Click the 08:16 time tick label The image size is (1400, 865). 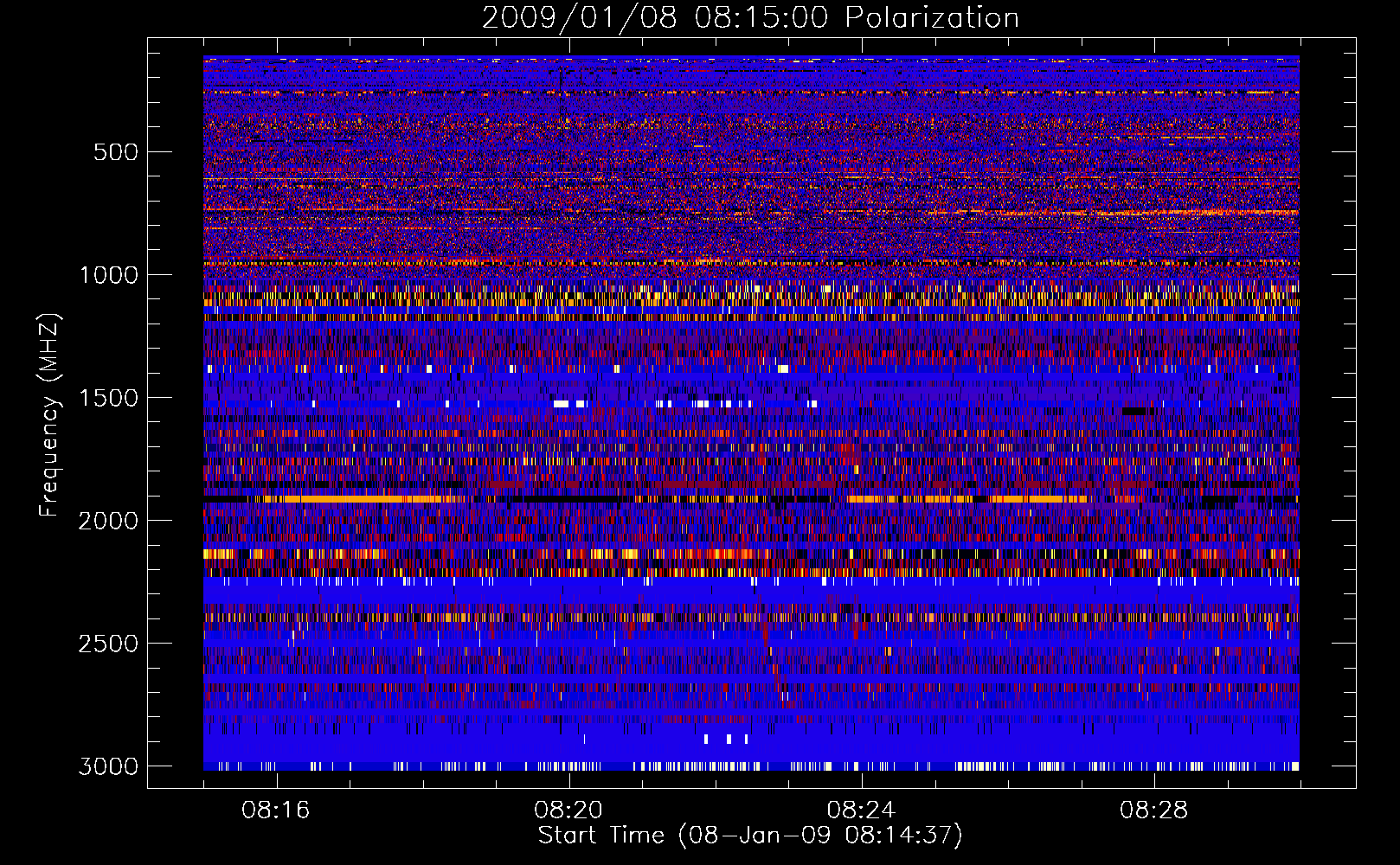pos(276,811)
